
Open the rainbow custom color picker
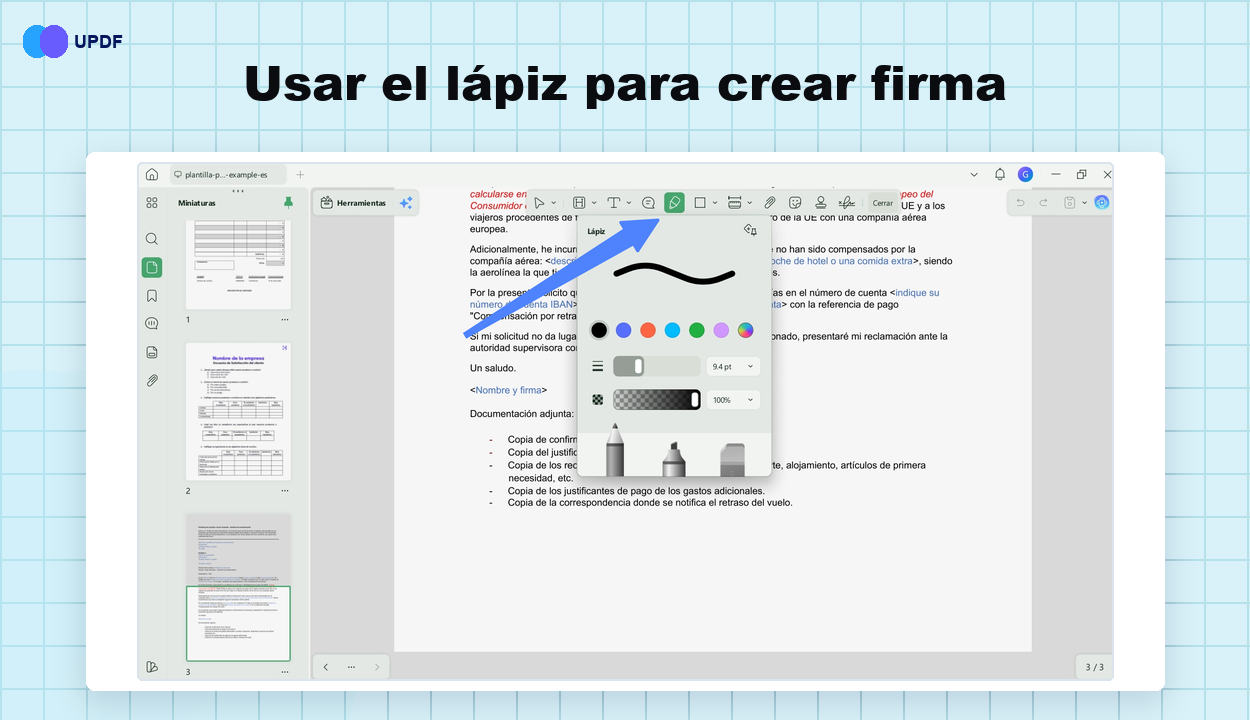click(745, 330)
